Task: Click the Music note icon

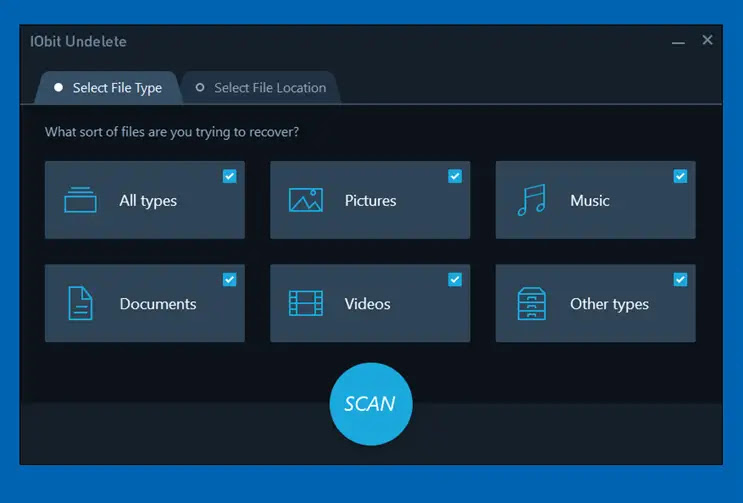Action: point(532,200)
